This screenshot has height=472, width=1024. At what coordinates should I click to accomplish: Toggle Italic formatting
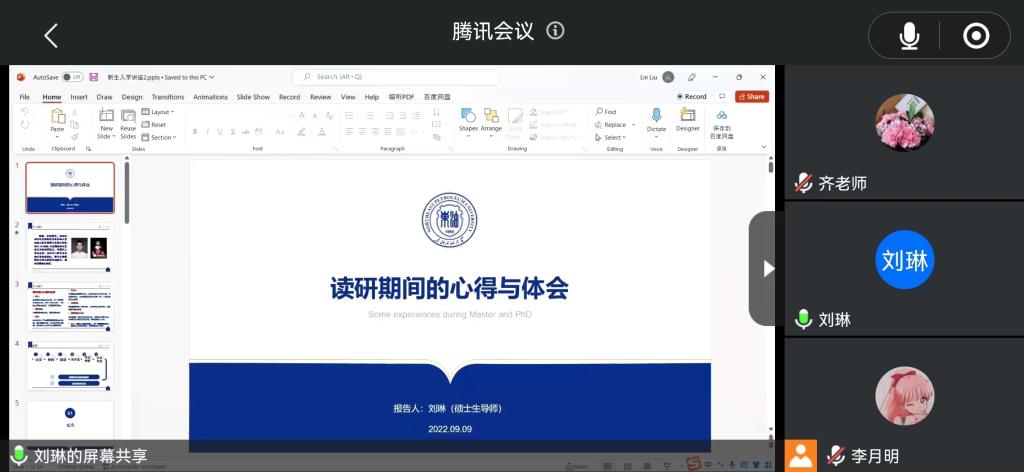pyautogui.click(x=208, y=132)
